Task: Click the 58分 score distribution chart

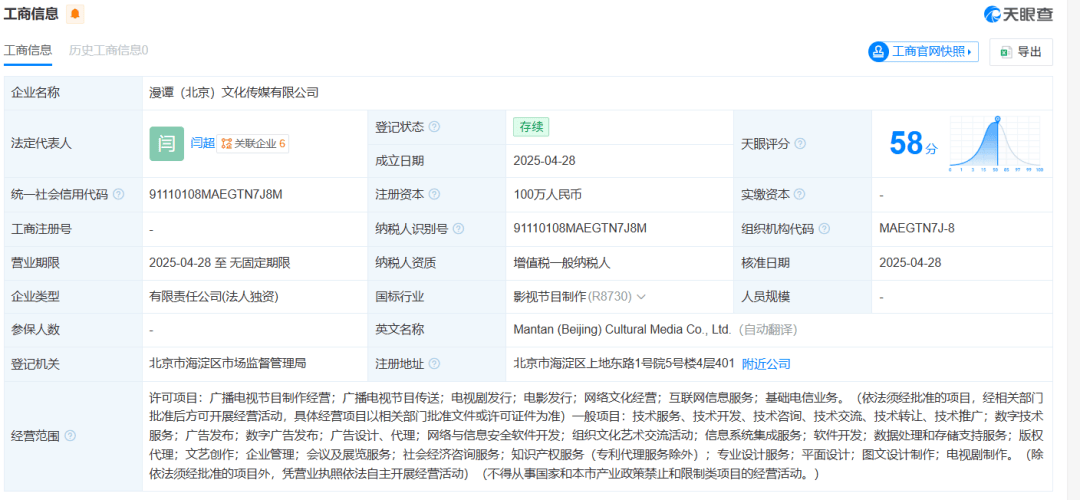Action: coord(996,144)
